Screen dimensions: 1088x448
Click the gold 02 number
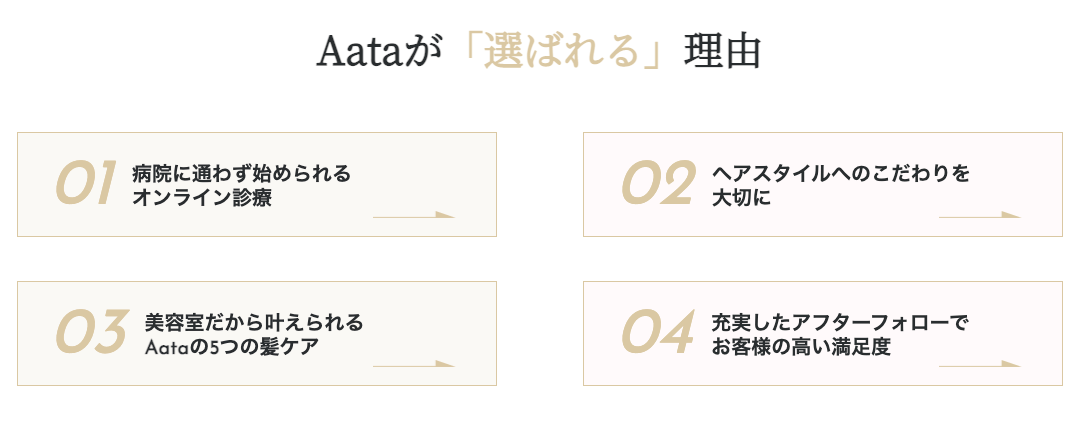658,185
